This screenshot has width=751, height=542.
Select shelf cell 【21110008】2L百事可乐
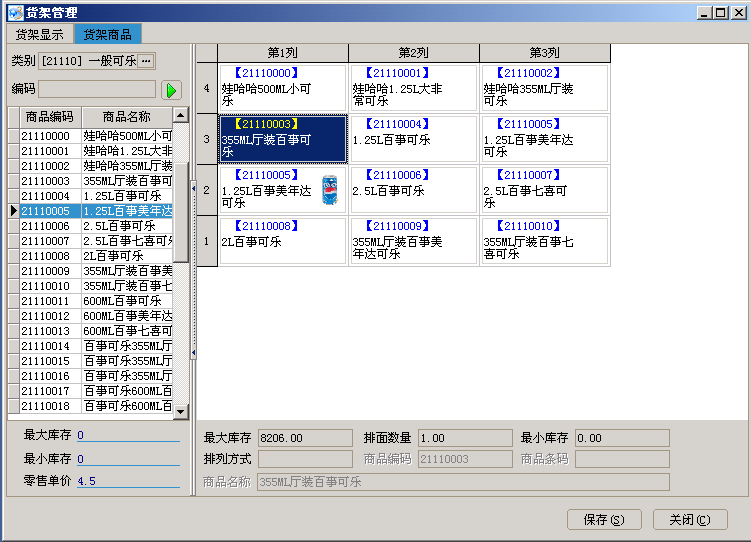pos(283,241)
